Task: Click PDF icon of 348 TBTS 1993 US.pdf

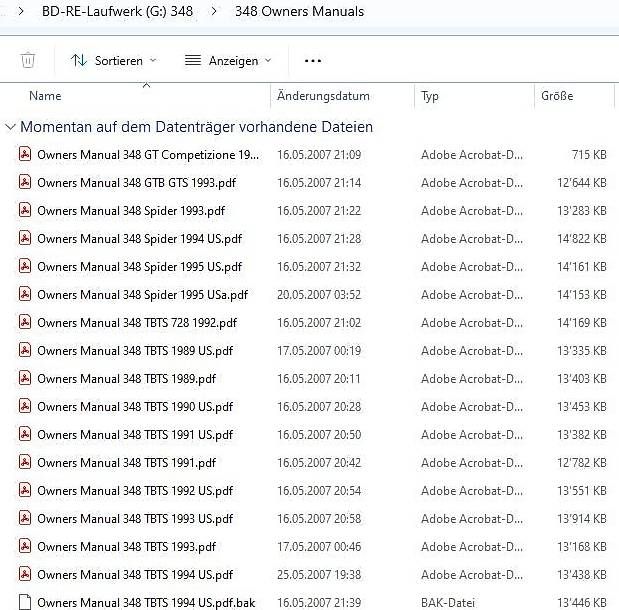Action: point(25,518)
